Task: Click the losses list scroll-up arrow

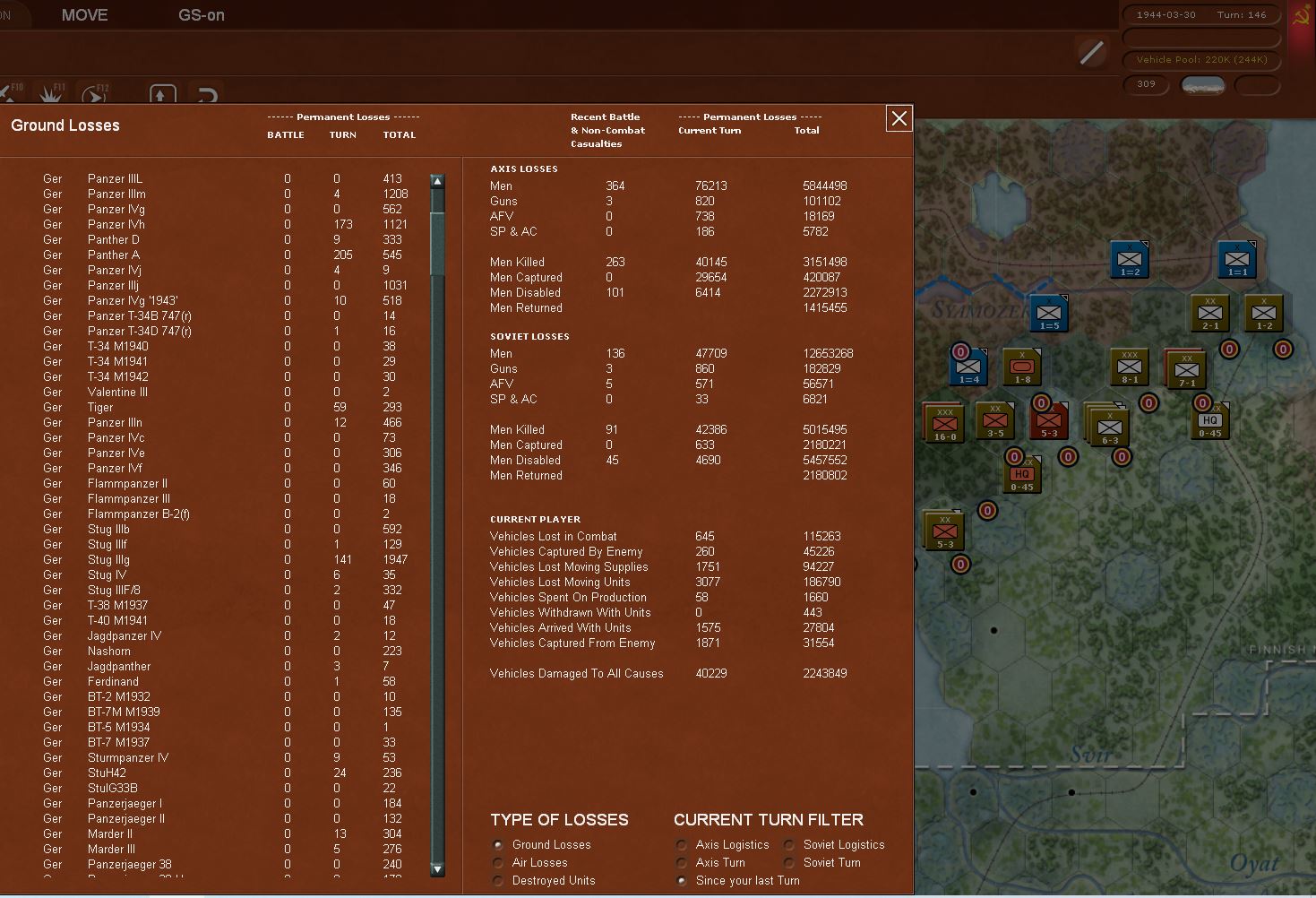Action: point(437,181)
